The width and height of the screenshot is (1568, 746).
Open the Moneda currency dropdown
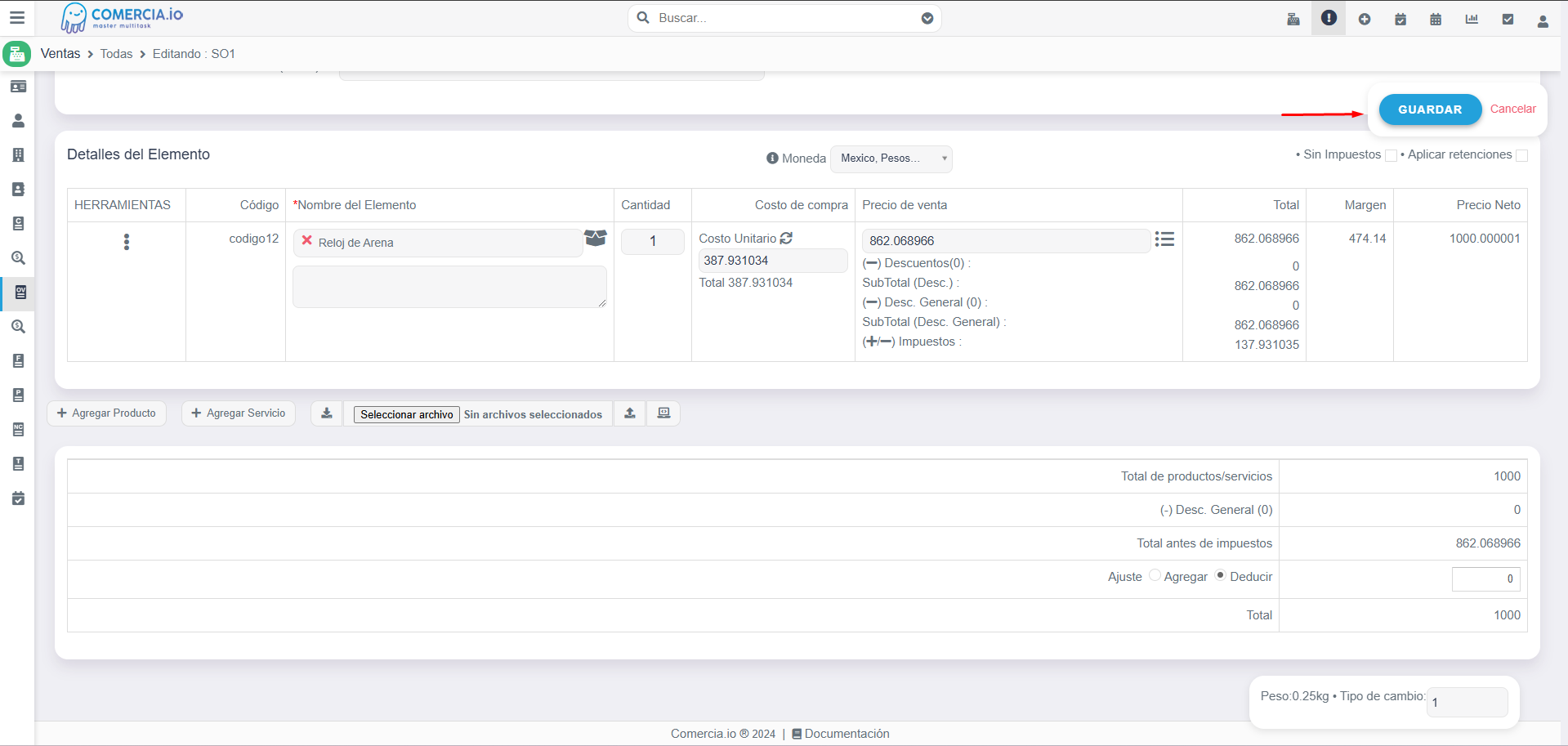point(891,159)
